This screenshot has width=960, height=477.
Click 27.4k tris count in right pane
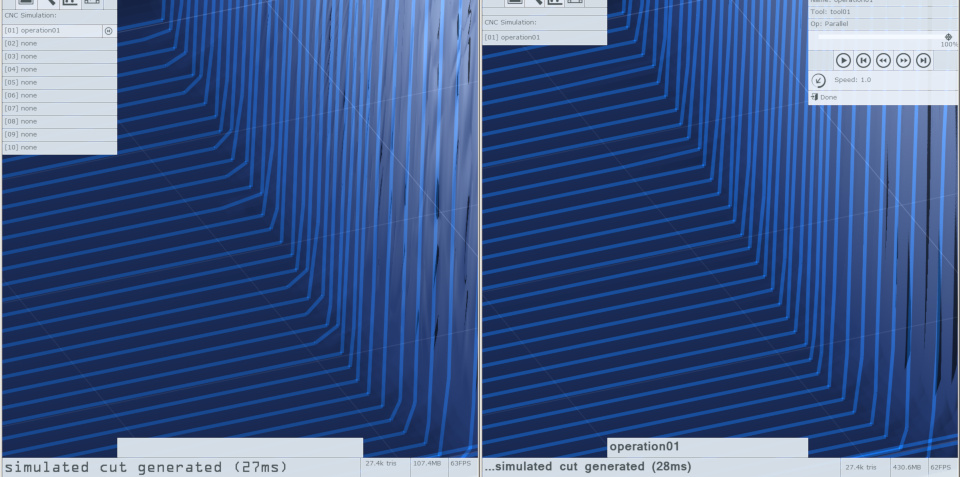(860, 467)
